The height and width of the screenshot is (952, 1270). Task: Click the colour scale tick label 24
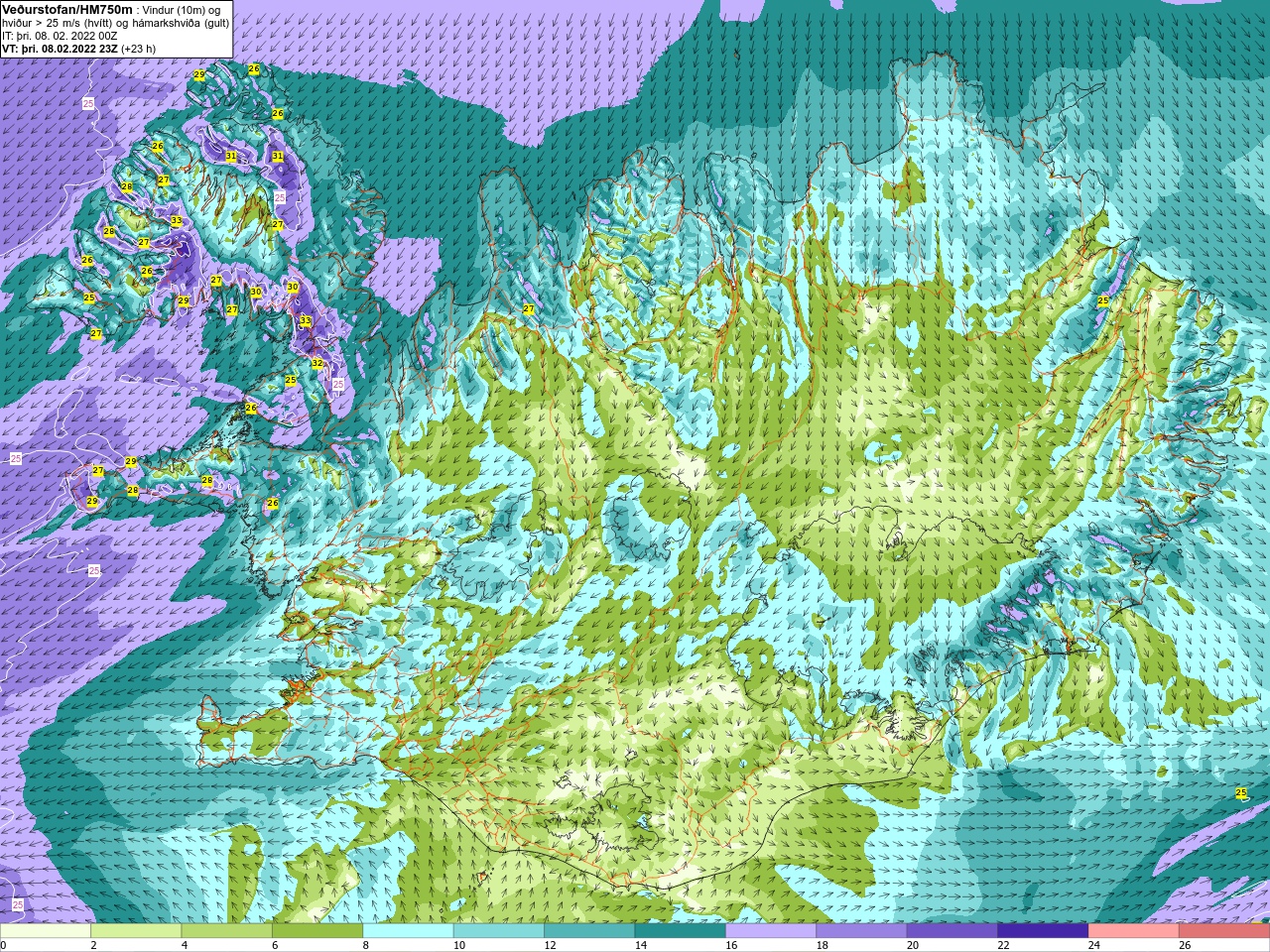[x=1094, y=945]
